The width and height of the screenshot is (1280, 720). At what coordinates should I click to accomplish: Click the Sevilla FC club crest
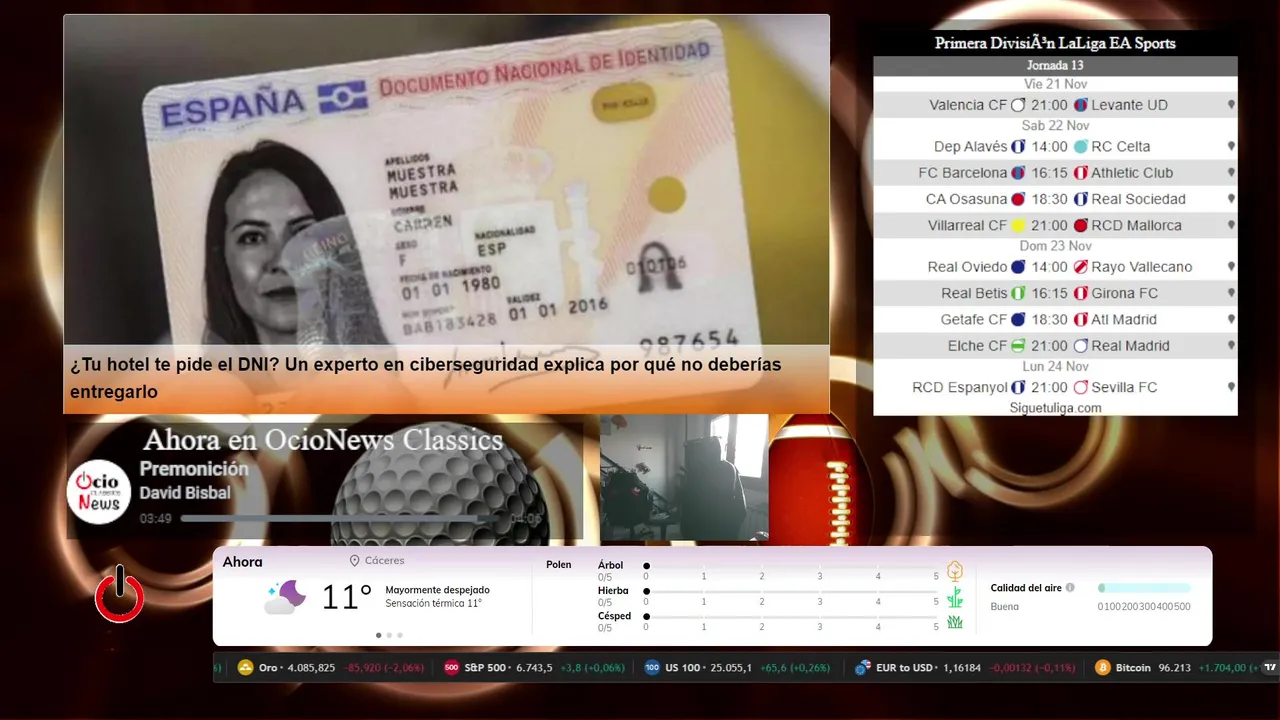point(1080,387)
